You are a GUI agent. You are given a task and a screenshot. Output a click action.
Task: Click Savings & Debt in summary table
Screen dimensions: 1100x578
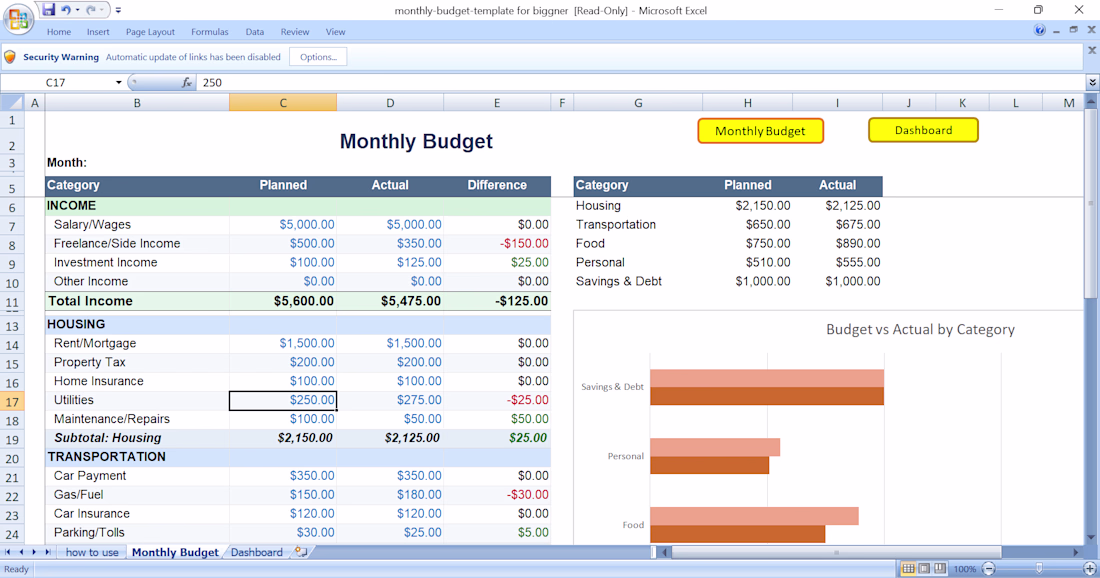[x=619, y=281]
